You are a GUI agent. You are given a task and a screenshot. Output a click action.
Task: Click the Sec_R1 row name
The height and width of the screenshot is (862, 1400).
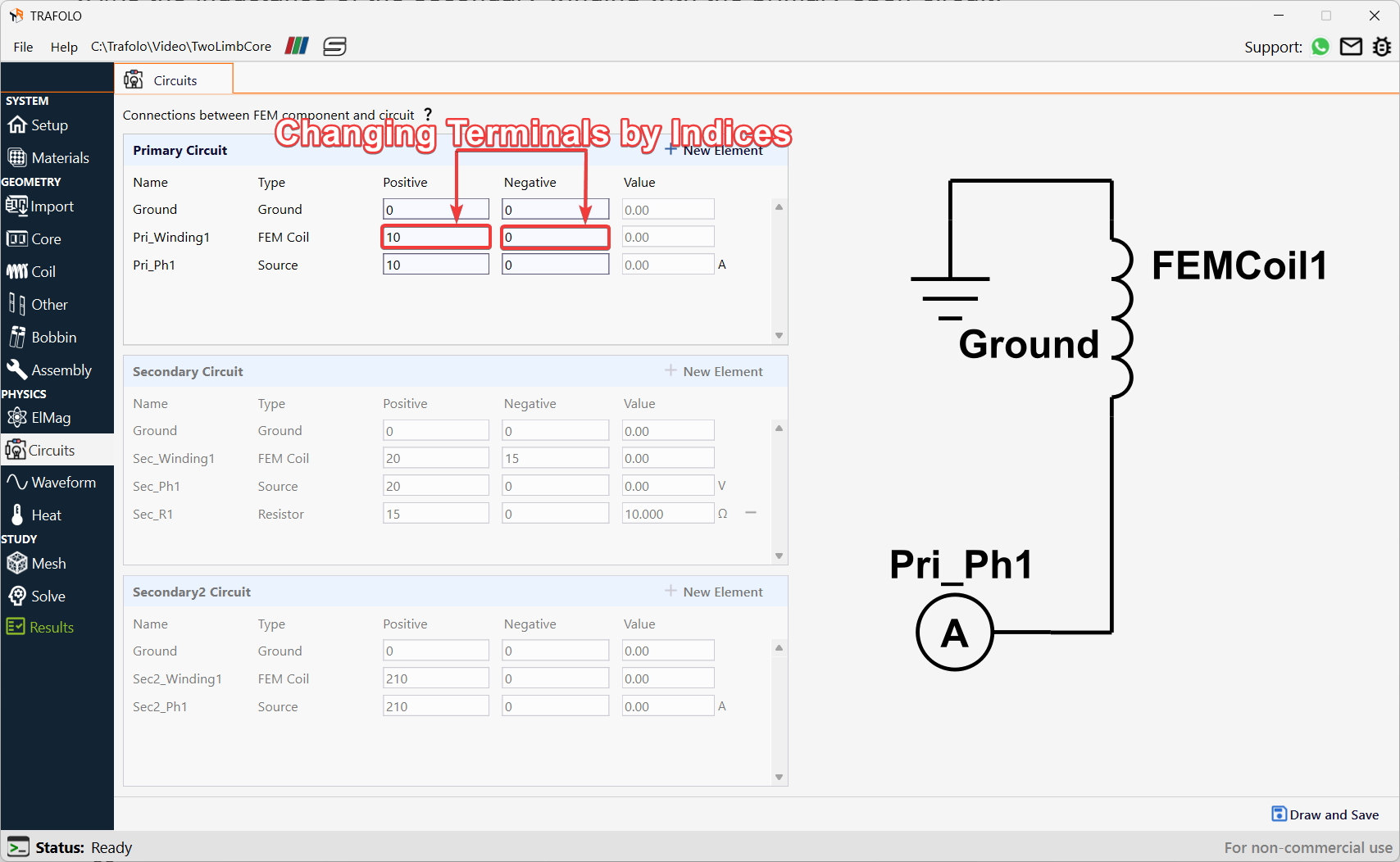click(152, 514)
